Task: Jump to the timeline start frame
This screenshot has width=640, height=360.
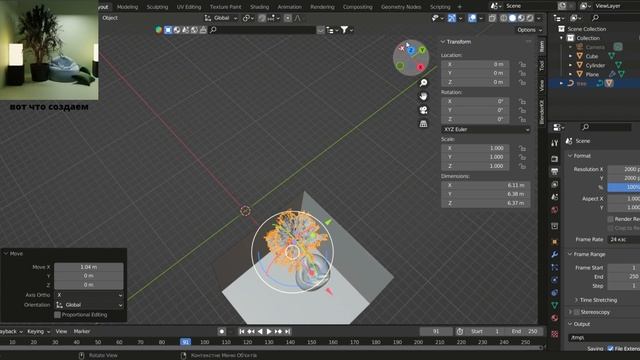Action: tap(242, 331)
